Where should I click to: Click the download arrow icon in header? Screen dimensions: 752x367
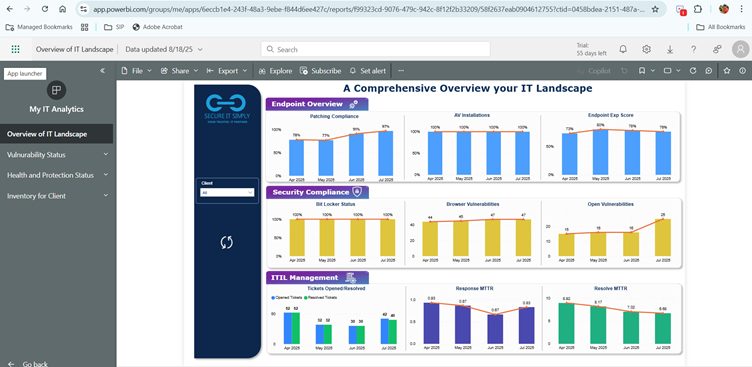670,49
